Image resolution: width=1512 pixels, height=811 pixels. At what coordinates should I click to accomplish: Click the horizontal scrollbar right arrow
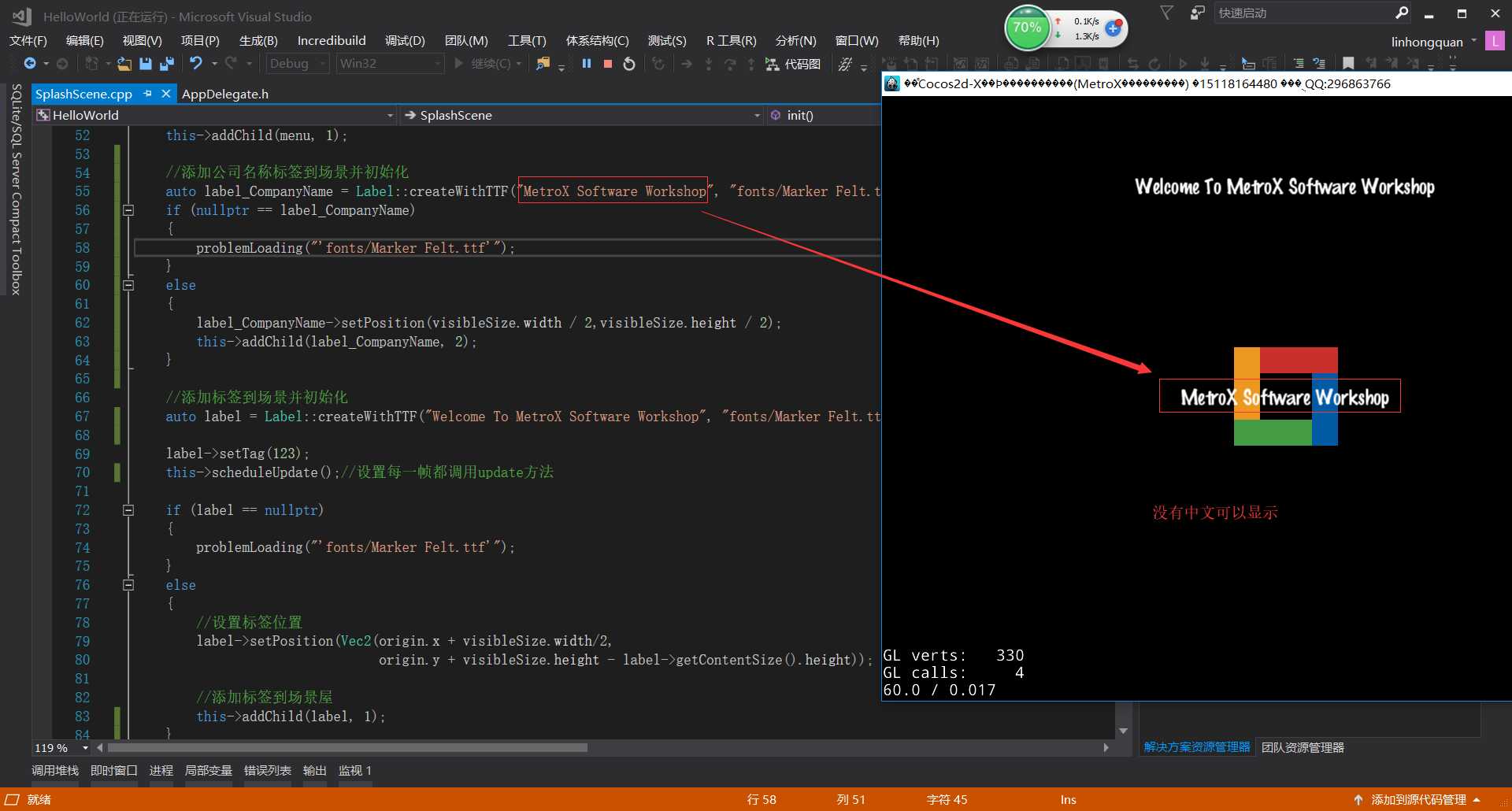[1106, 748]
